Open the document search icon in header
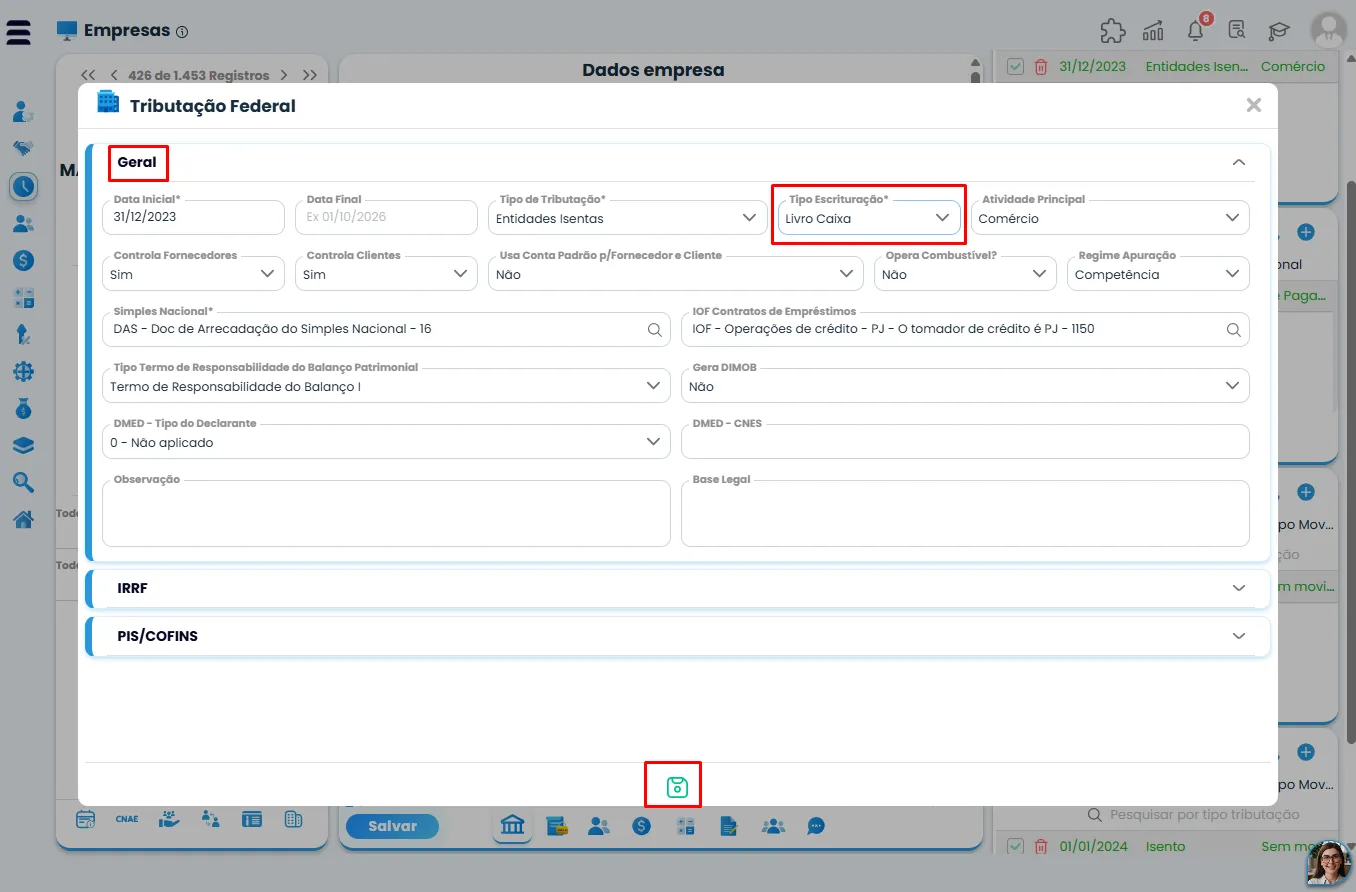 pyautogui.click(x=1237, y=31)
